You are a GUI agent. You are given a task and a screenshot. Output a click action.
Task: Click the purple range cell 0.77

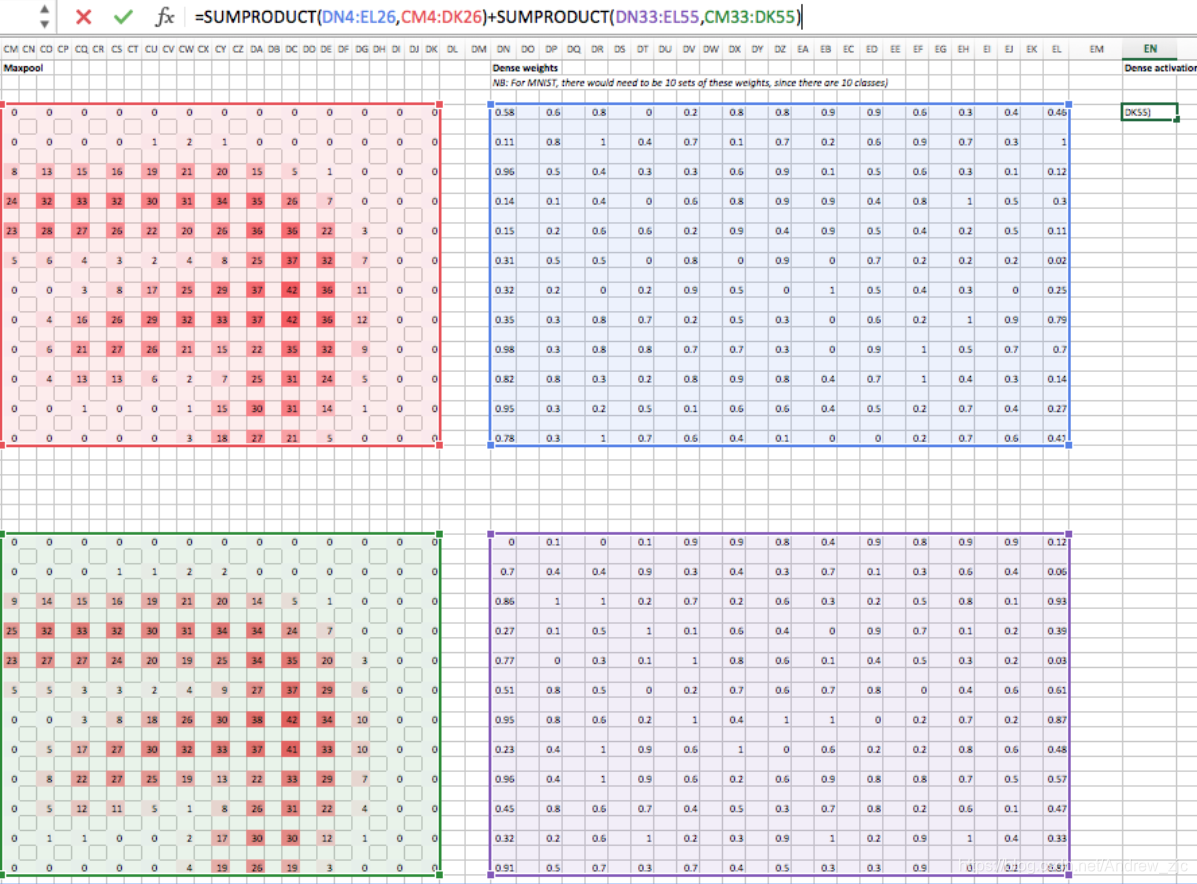click(x=504, y=660)
